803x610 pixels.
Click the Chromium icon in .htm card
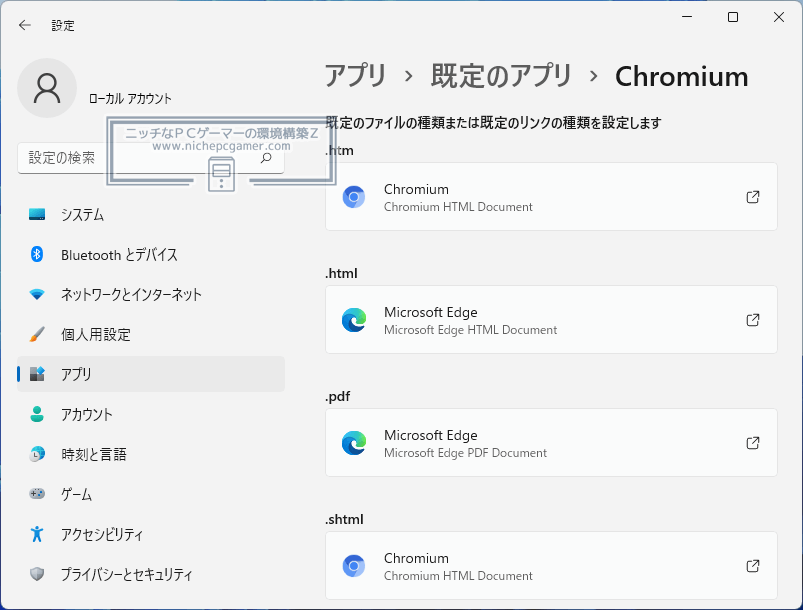tap(354, 197)
